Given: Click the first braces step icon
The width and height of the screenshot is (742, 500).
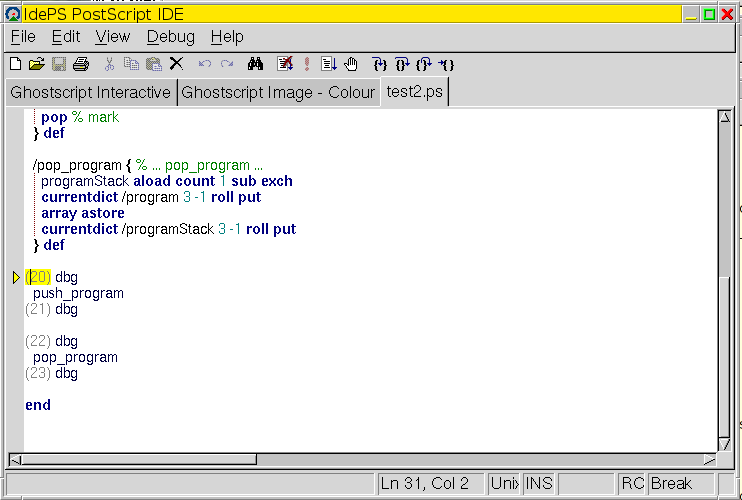Looking at the screenshot, I should pos(380,64).
